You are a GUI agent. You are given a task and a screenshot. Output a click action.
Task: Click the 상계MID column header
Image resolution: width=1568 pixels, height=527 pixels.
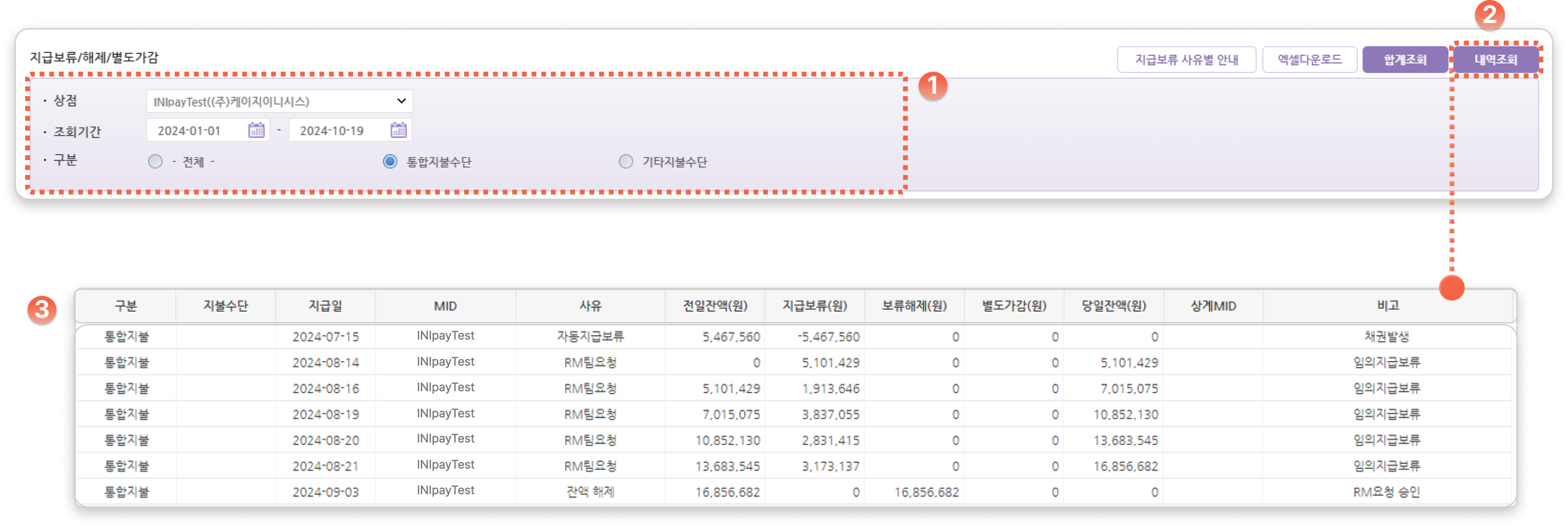1214,306
